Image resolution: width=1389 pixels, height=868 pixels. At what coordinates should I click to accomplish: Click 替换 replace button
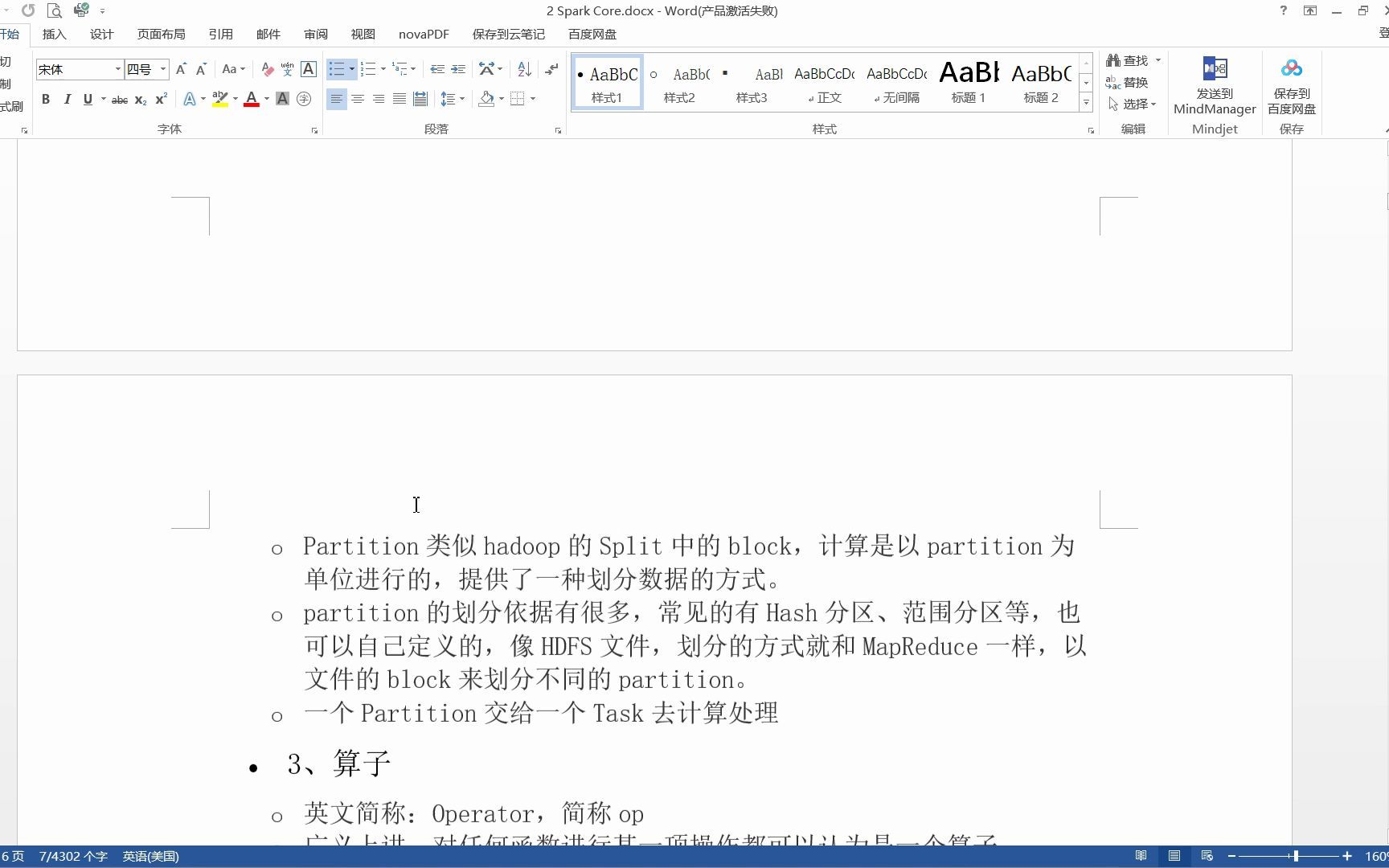[1127, 82]
